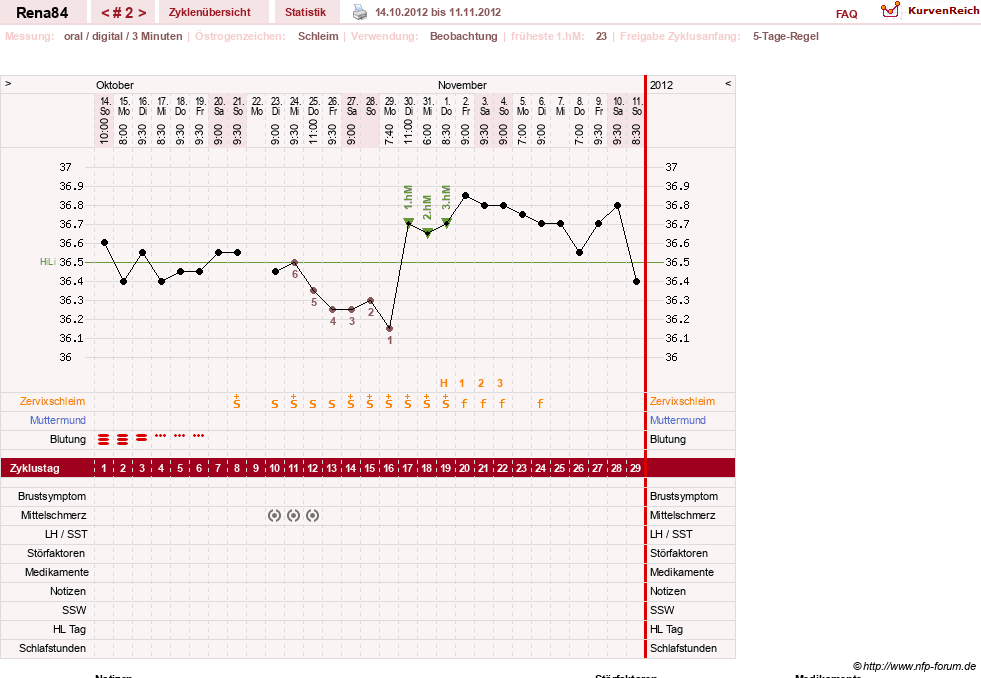Select spotting icon on cycle day 6
The width and height of the screenshot is (981, 678).
pos(199,435)
